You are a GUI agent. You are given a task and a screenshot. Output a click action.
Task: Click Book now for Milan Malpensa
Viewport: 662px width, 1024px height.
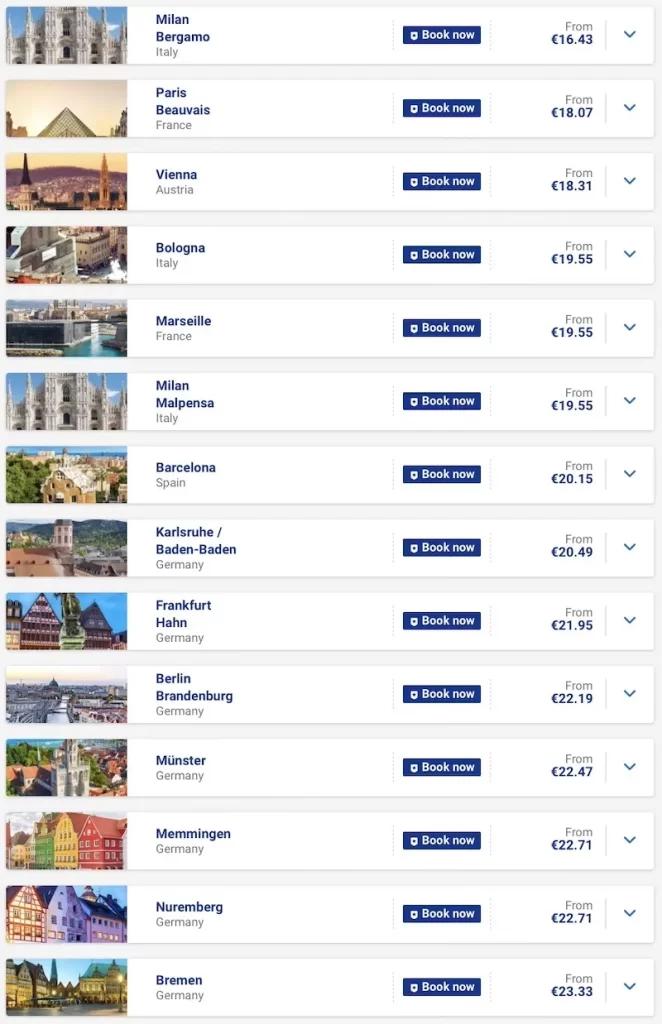click(x=442, y=401)
